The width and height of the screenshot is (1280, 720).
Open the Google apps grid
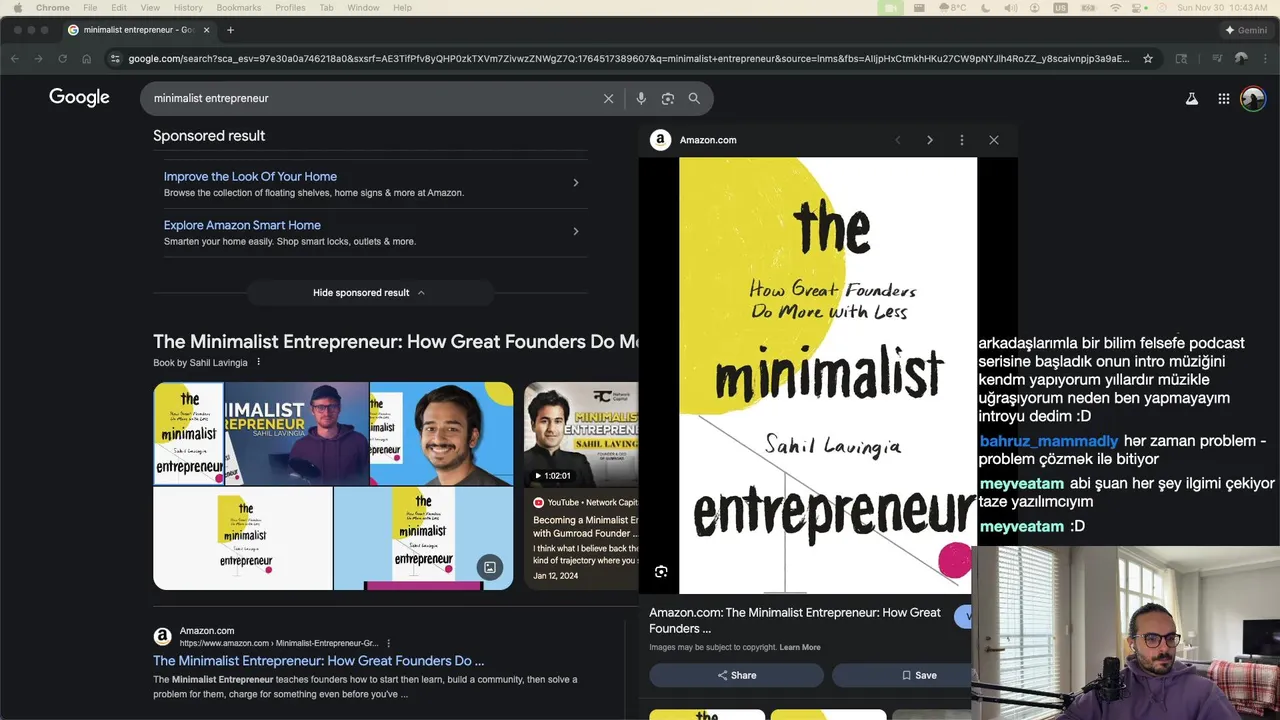[1223, 99]
